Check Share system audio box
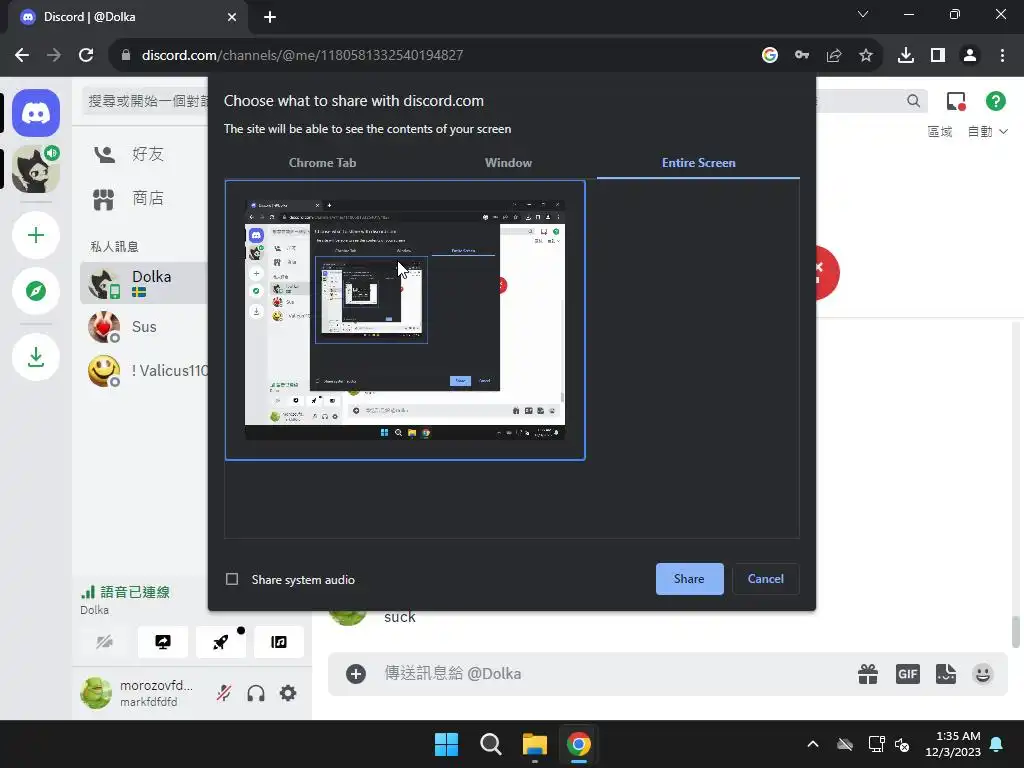 [232, 579]
